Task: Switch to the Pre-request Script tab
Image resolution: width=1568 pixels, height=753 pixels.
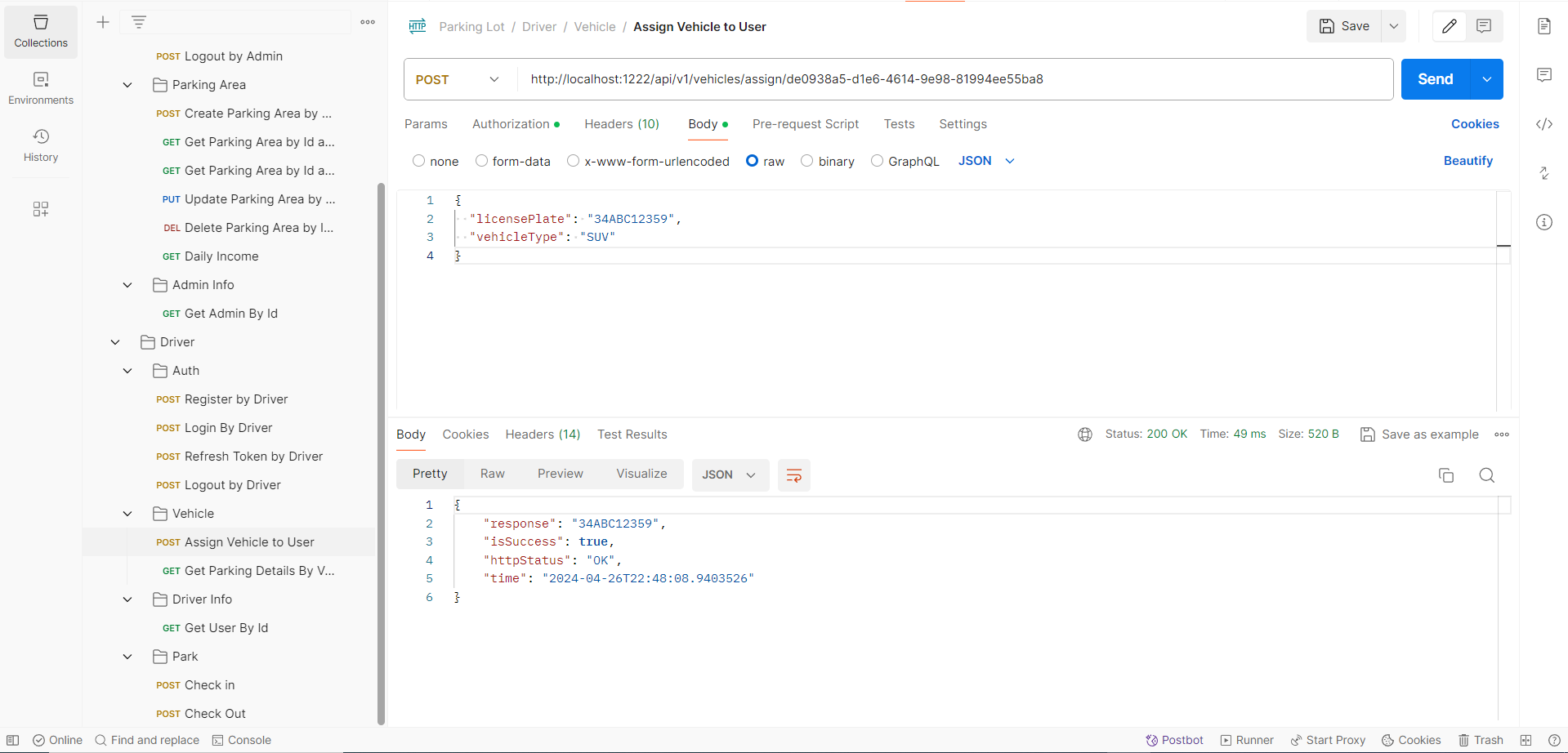Action: click(x=806, y=124)
